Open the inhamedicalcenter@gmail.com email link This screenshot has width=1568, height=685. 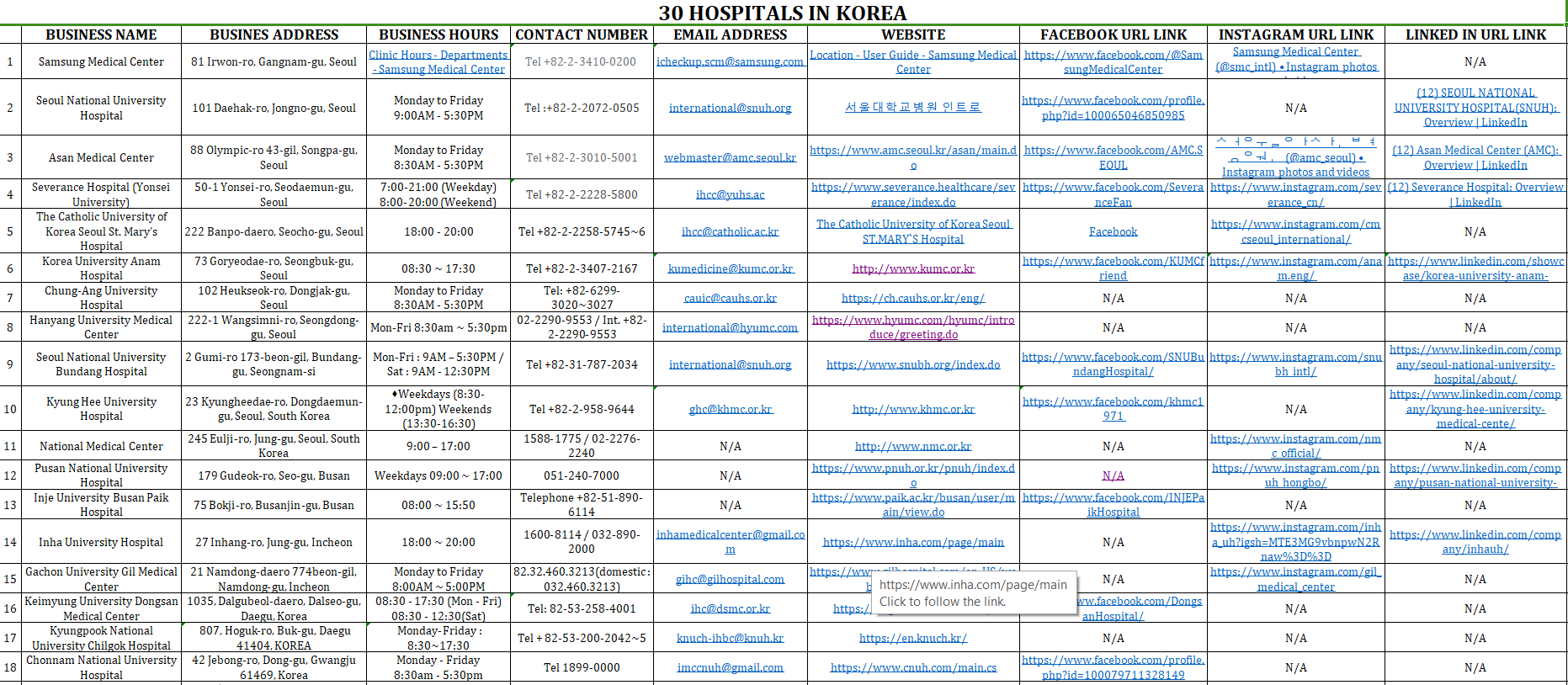tap(730, 542)
